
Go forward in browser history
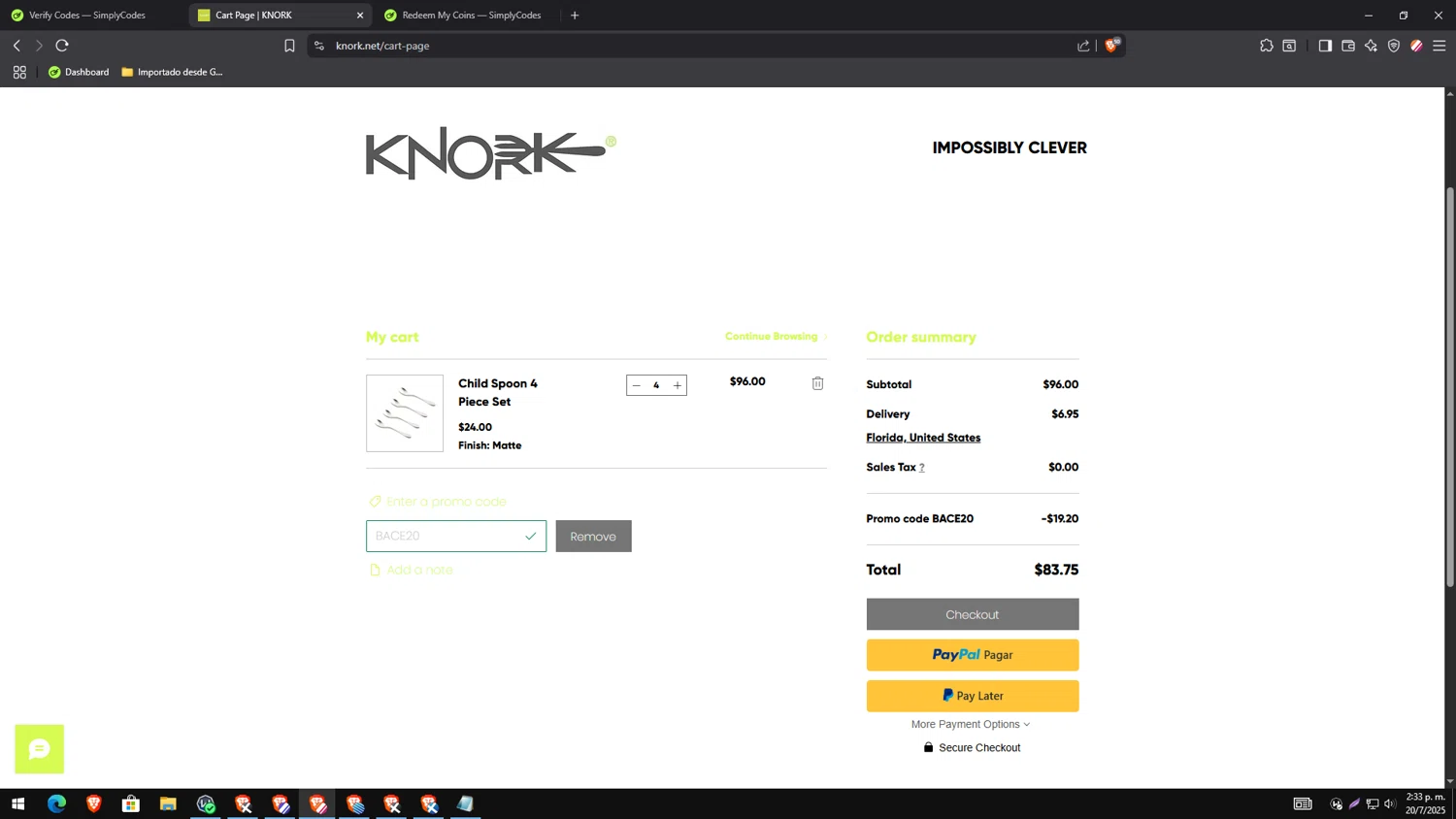[x=39, y=46]
